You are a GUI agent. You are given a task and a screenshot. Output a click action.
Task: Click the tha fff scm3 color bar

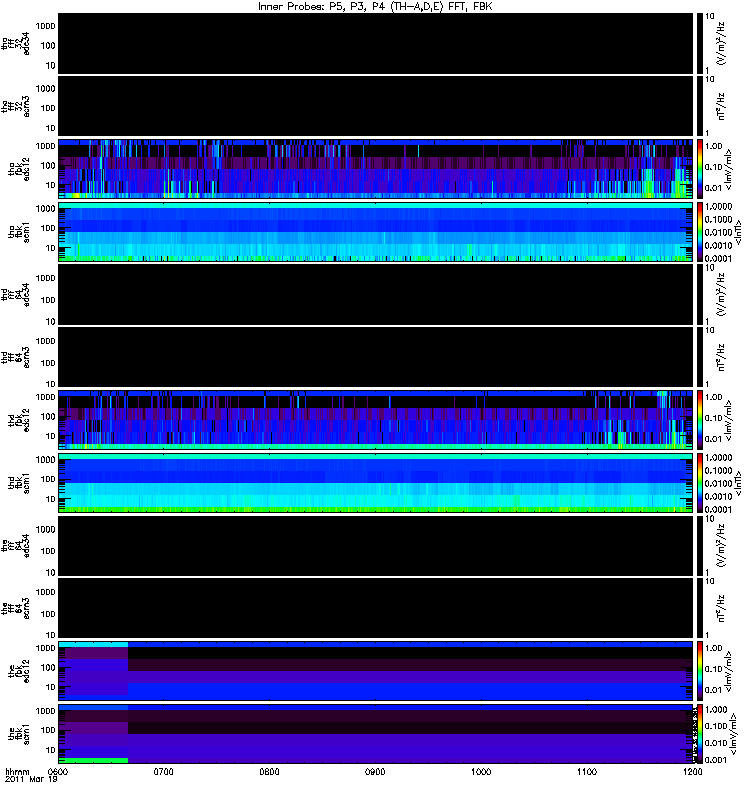tap(700, 107)
